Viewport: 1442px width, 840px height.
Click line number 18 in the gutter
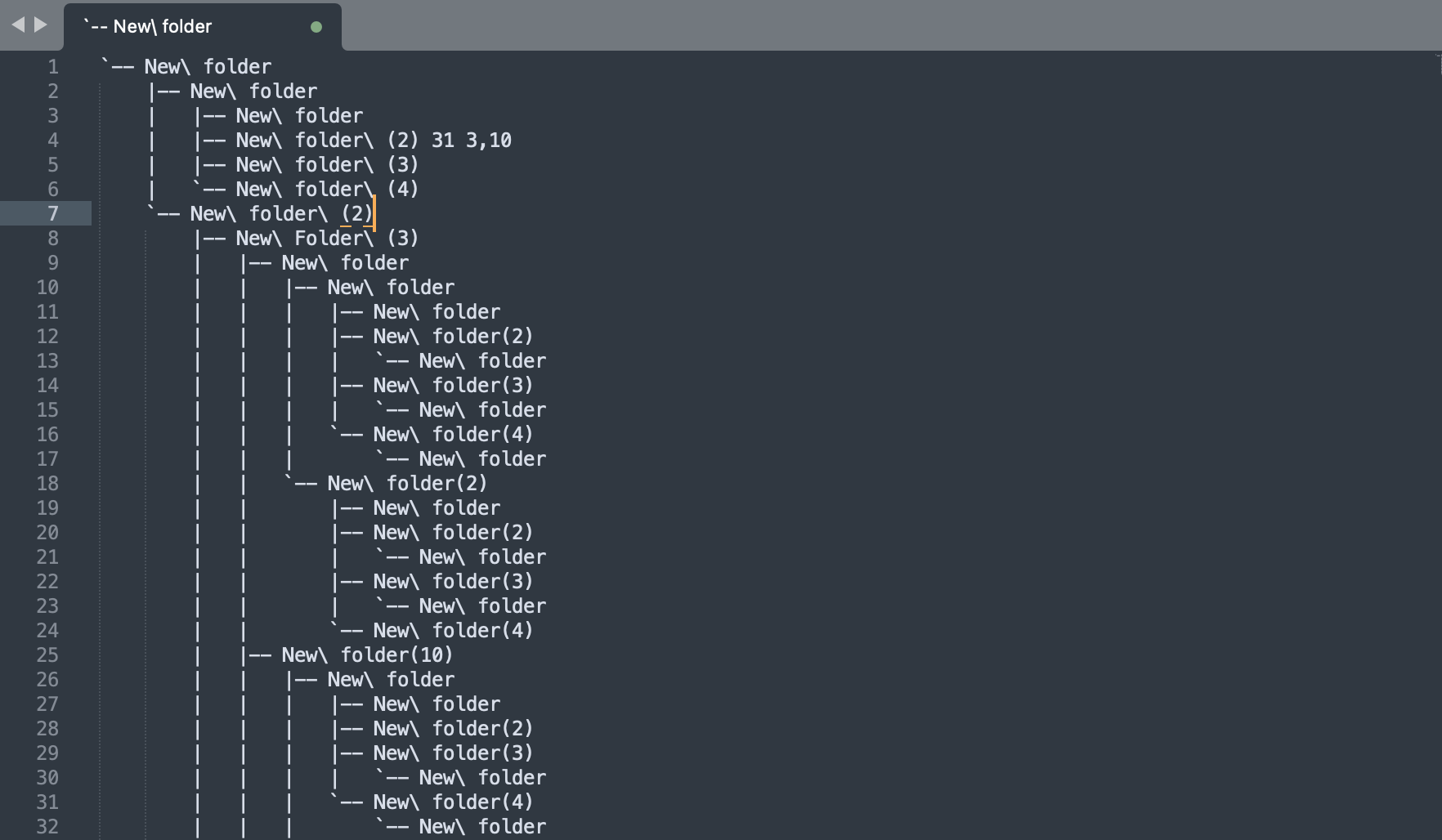[47, 484]
